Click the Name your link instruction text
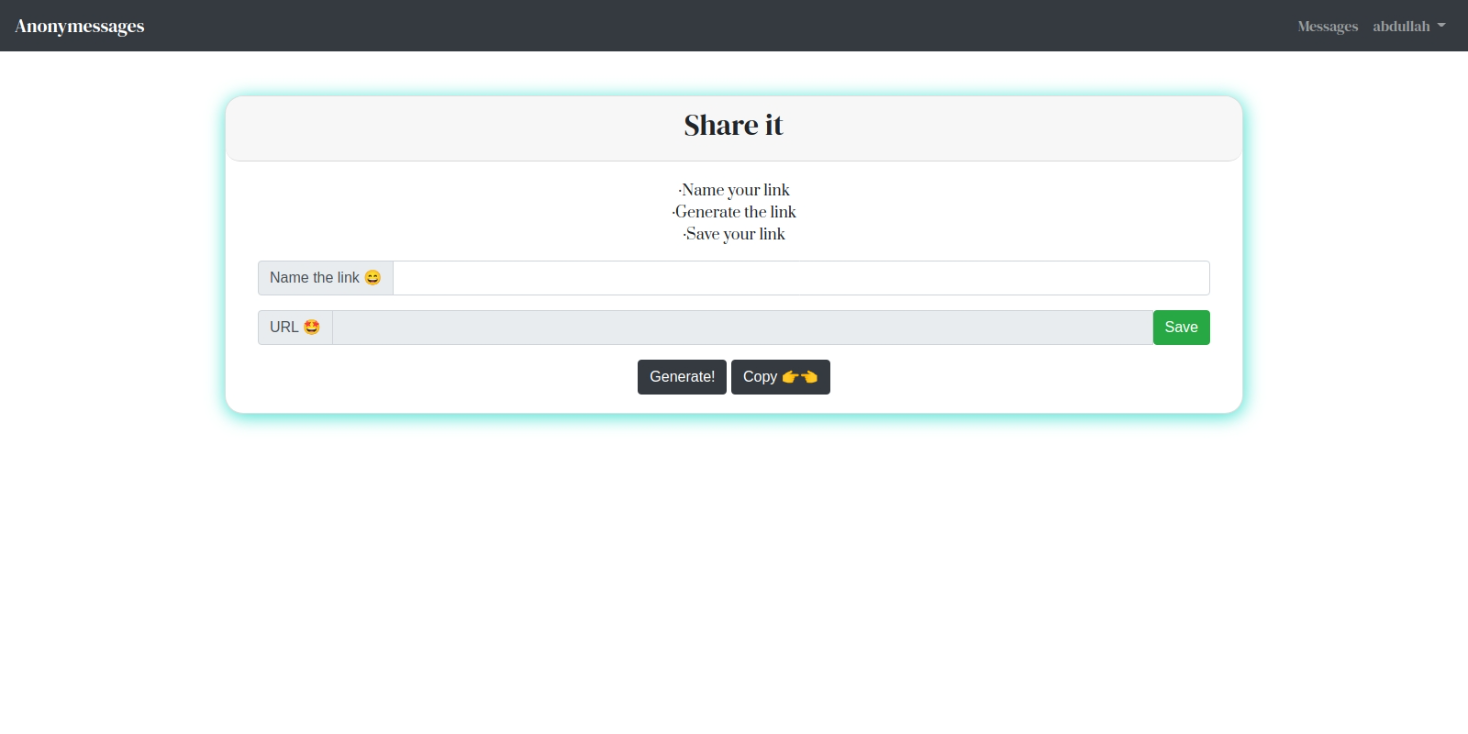This screenshot has width=1468, height=734. [734, 189]
